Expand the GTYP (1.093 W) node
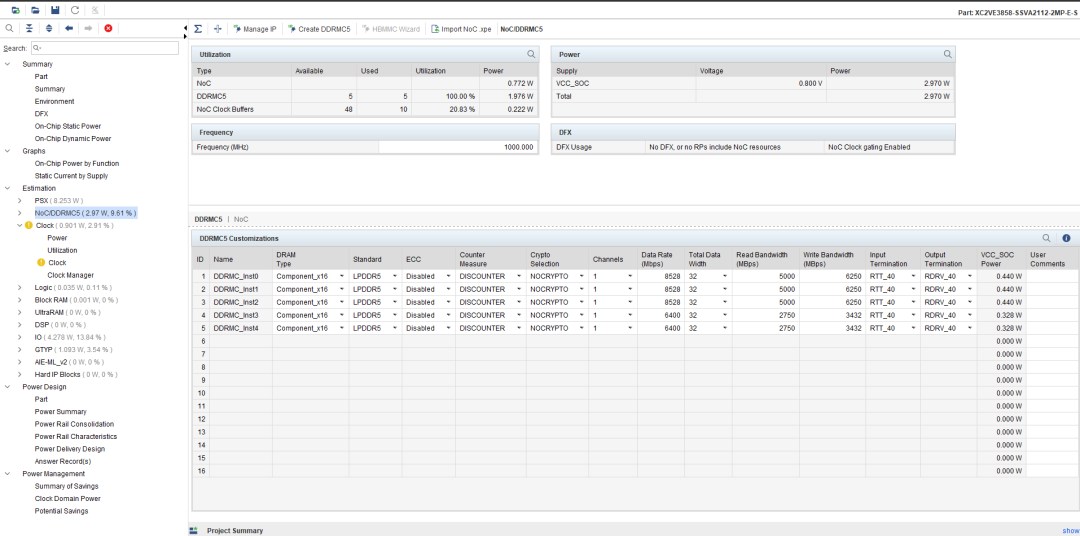 tap(19, 349)
